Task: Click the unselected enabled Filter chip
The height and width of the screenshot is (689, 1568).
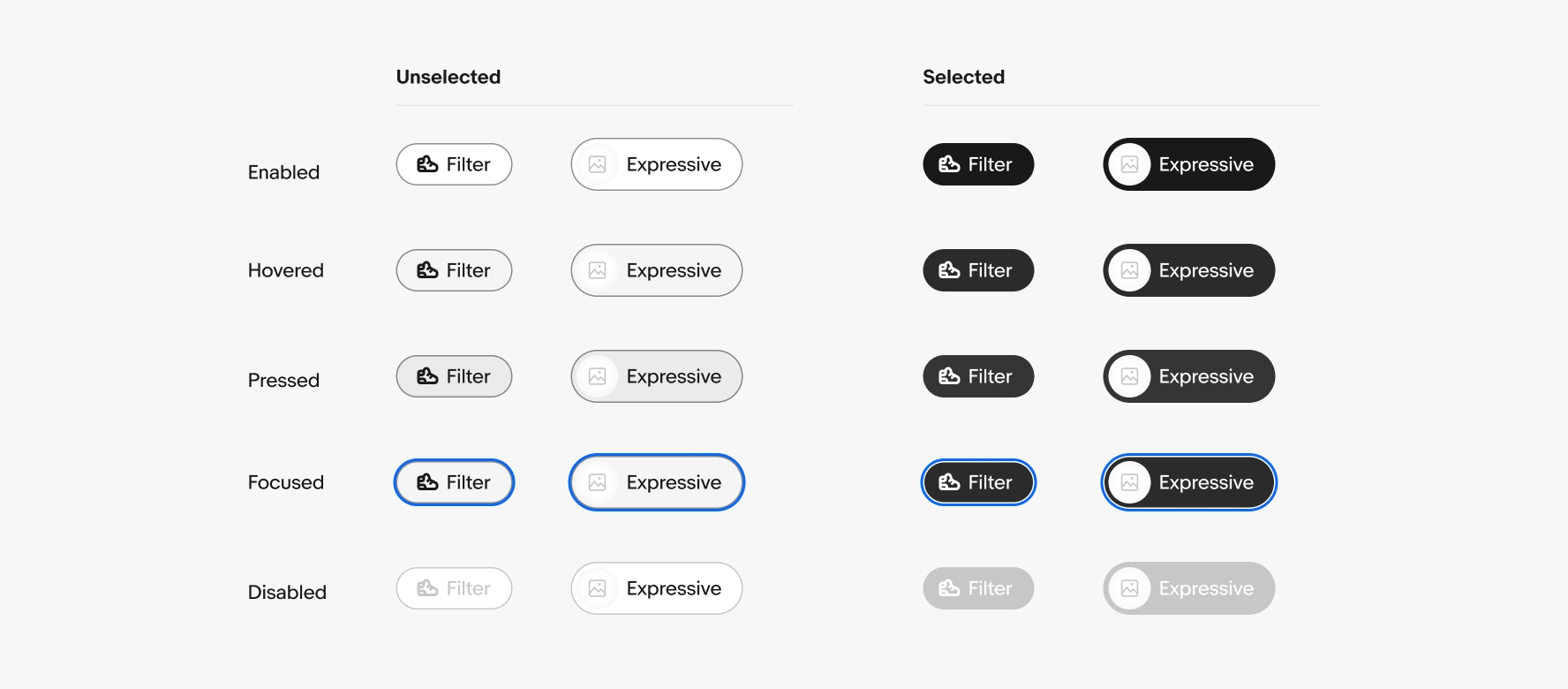Action: click(454, 164)
